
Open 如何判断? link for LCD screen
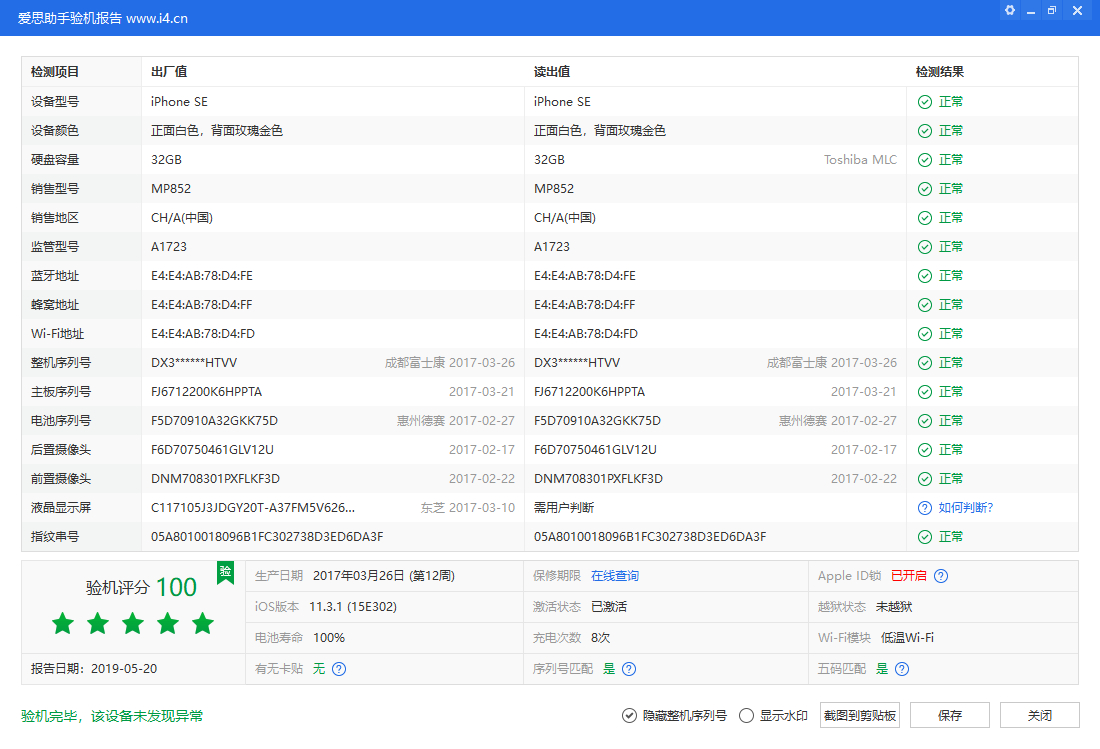[x=966, y=508]
